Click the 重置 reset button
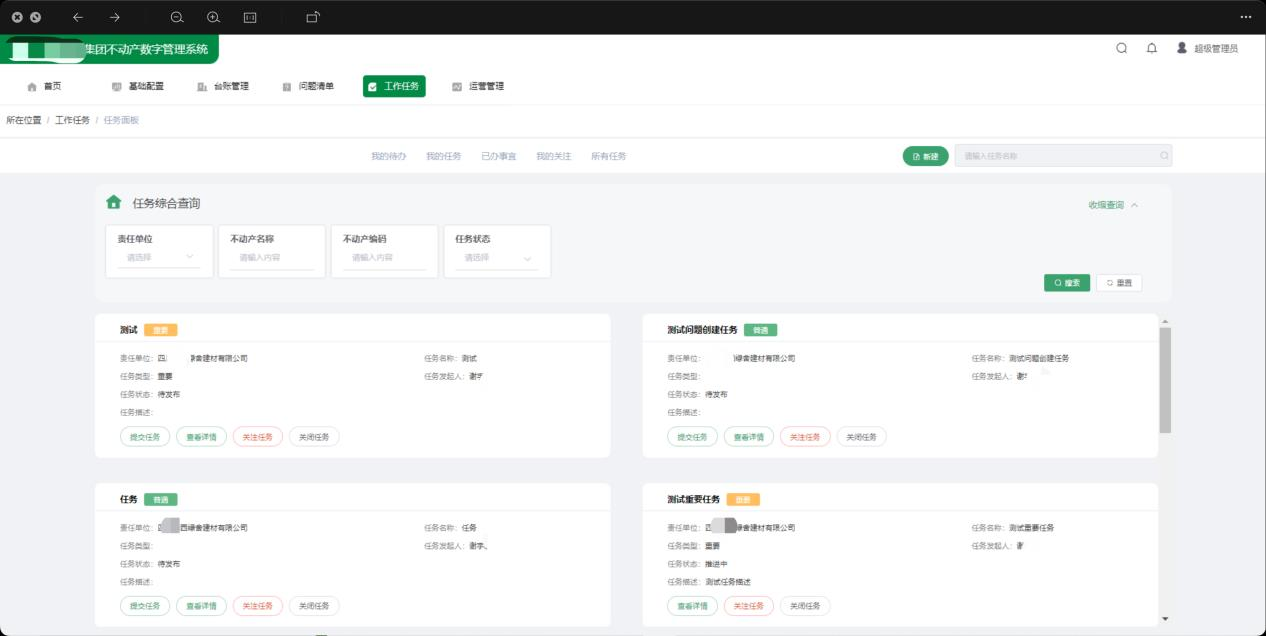 1118,283
